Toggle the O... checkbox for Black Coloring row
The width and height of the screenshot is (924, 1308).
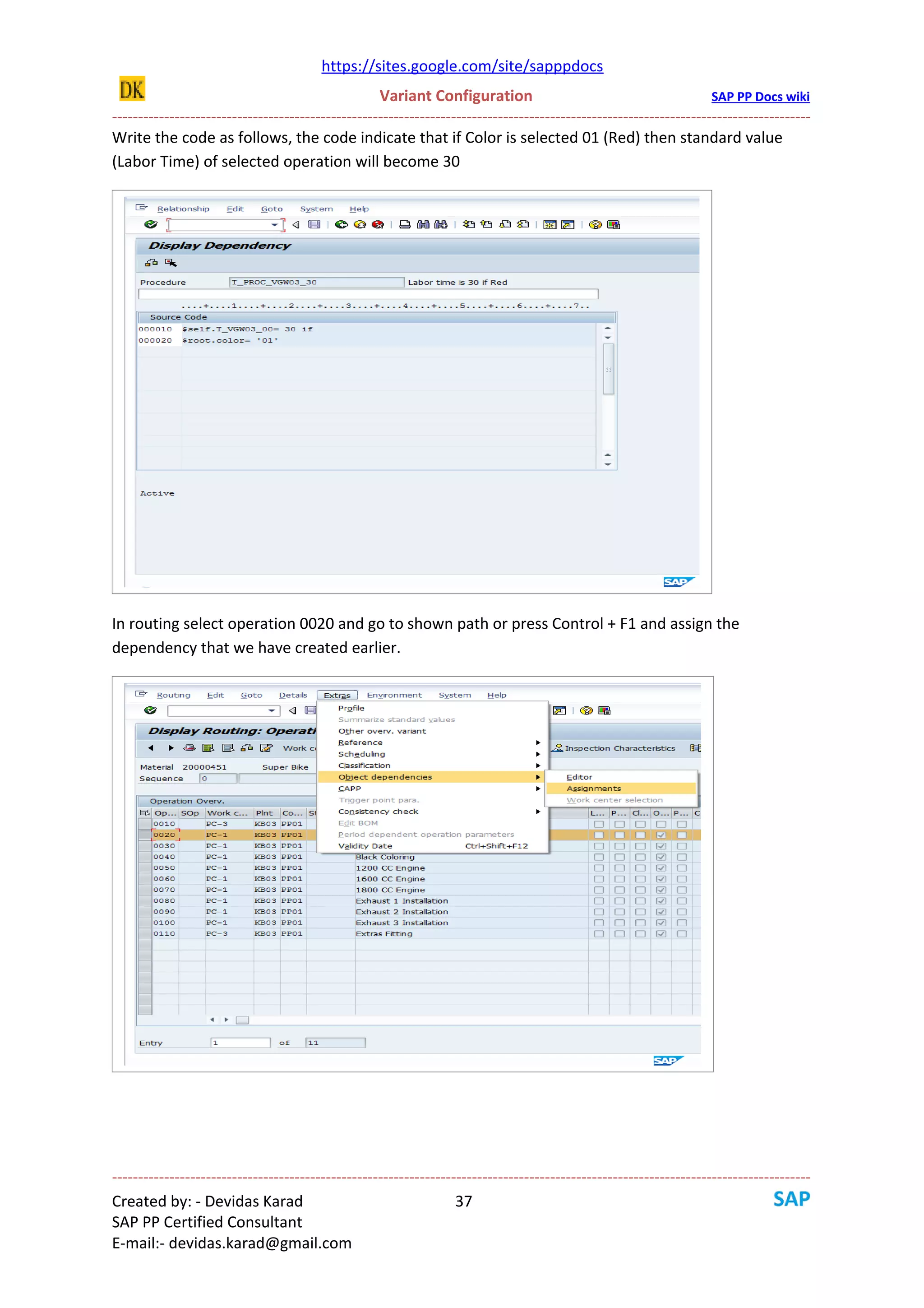(661, 857)
